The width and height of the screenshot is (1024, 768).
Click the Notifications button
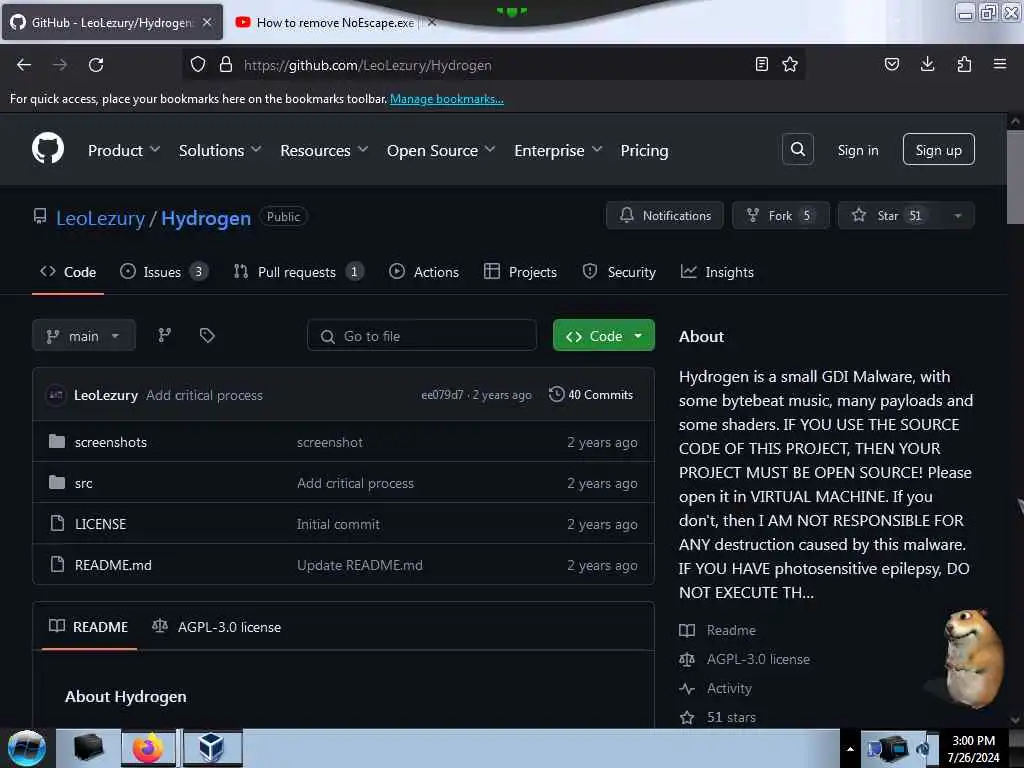[x=665, y=216]
